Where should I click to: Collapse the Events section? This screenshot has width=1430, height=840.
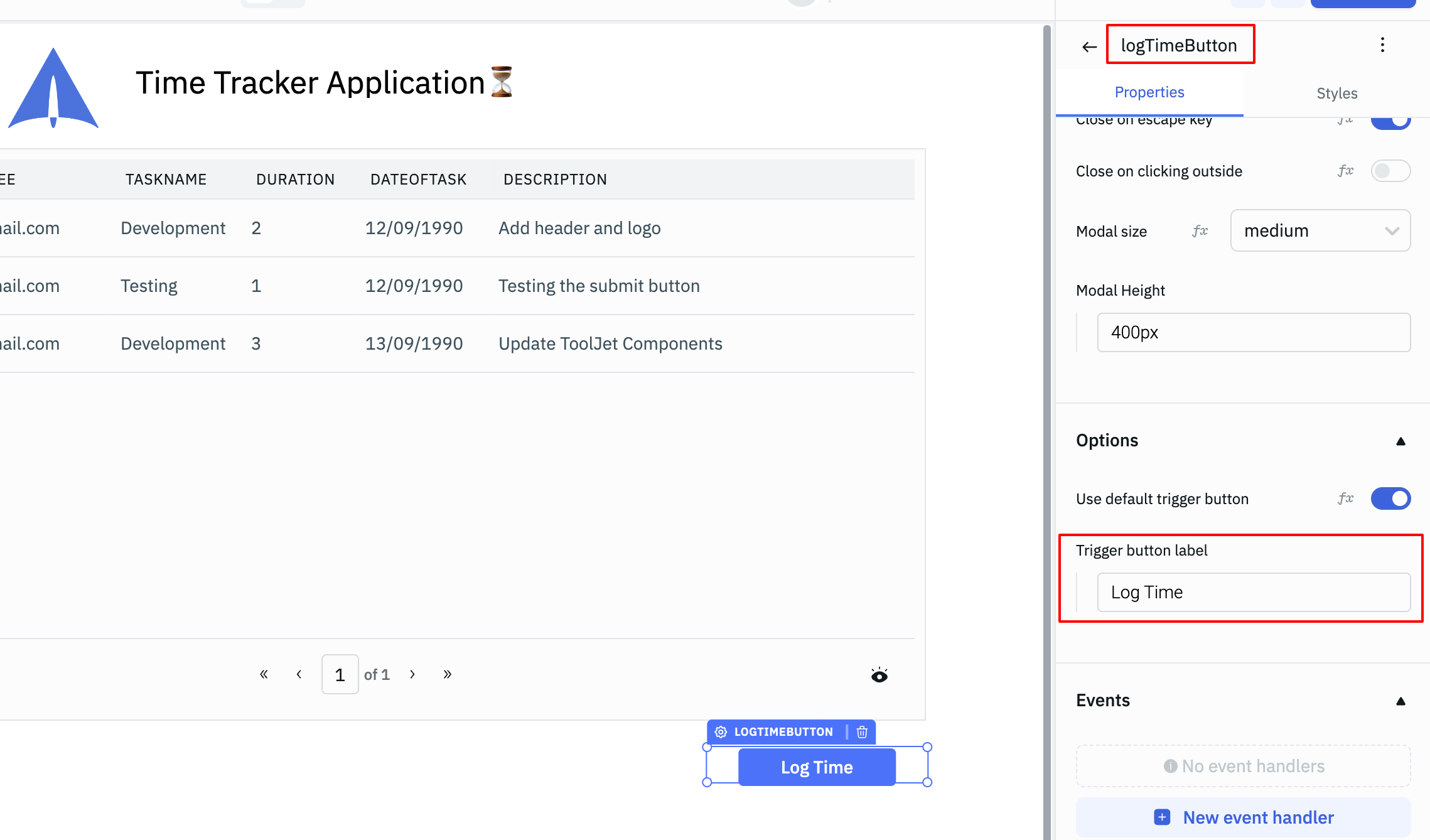1400,701
